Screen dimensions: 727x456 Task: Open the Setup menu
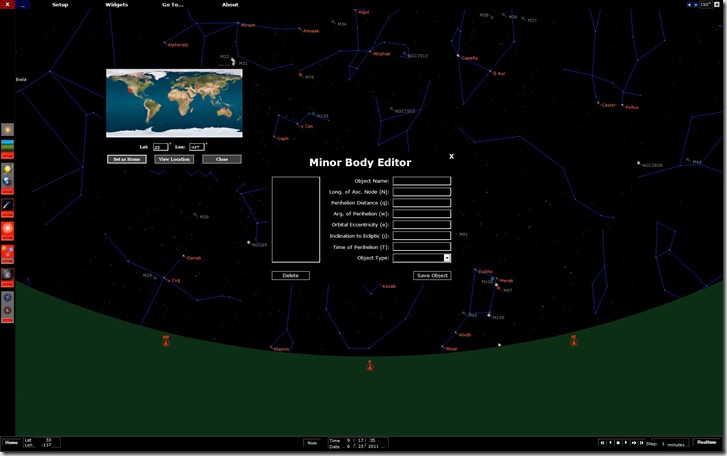[60, 5]
